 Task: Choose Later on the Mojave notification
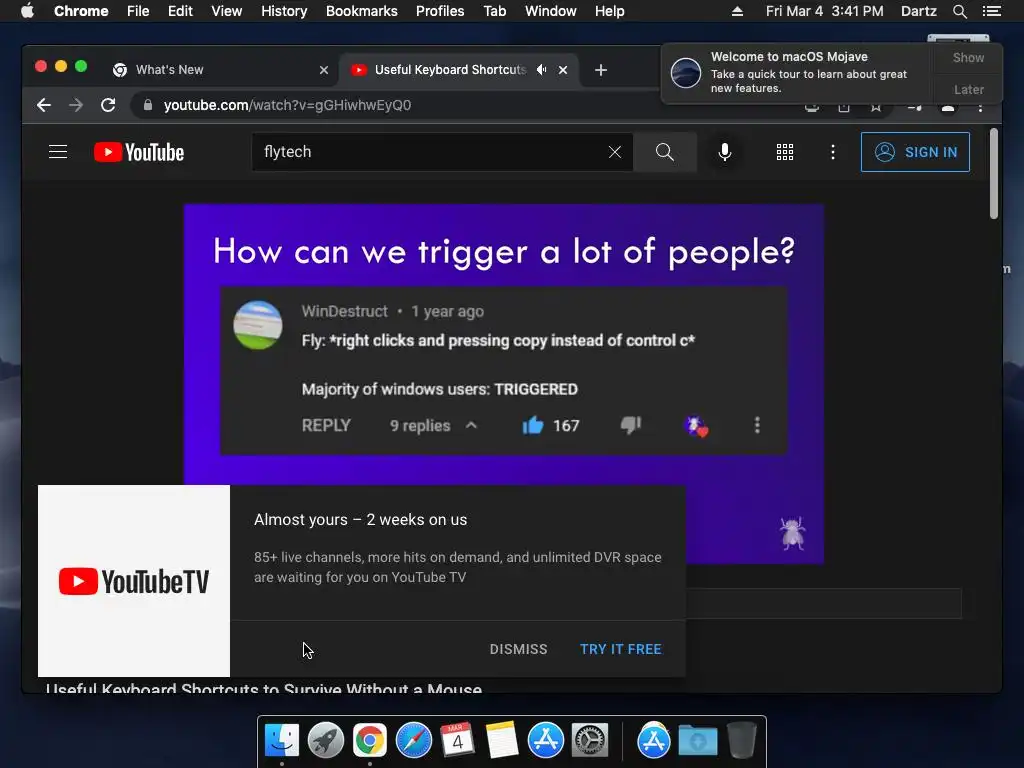click(x=968, y=89)
